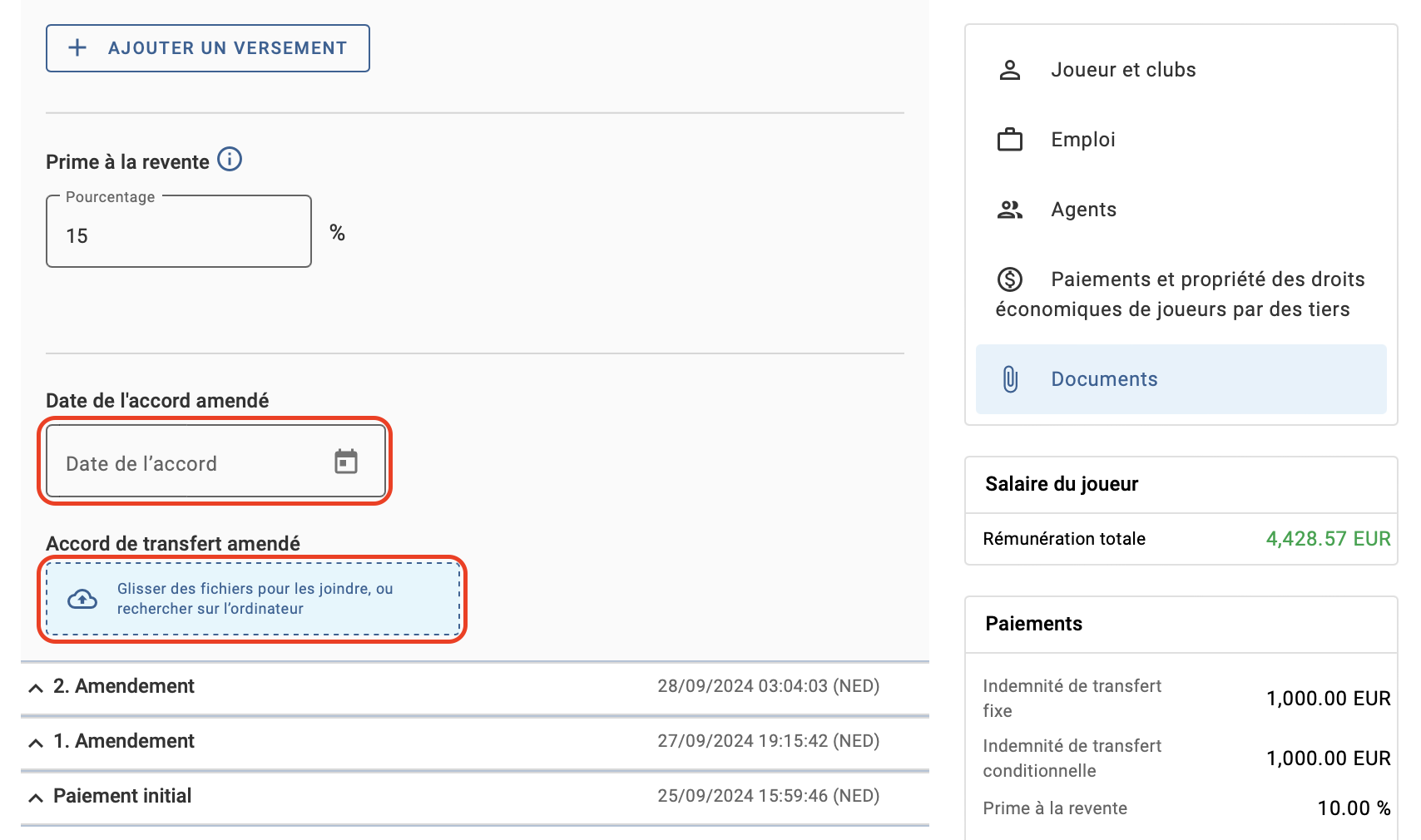Click the file drop zone to browse files

click(x=252, y=599)
